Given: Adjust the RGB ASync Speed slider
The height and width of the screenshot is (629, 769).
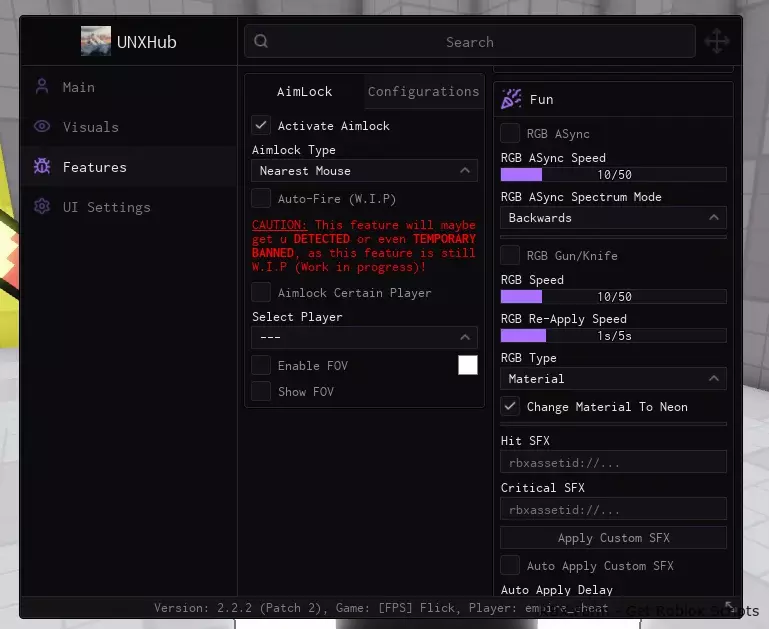Looking at the screenshot, I should [613, 175].
